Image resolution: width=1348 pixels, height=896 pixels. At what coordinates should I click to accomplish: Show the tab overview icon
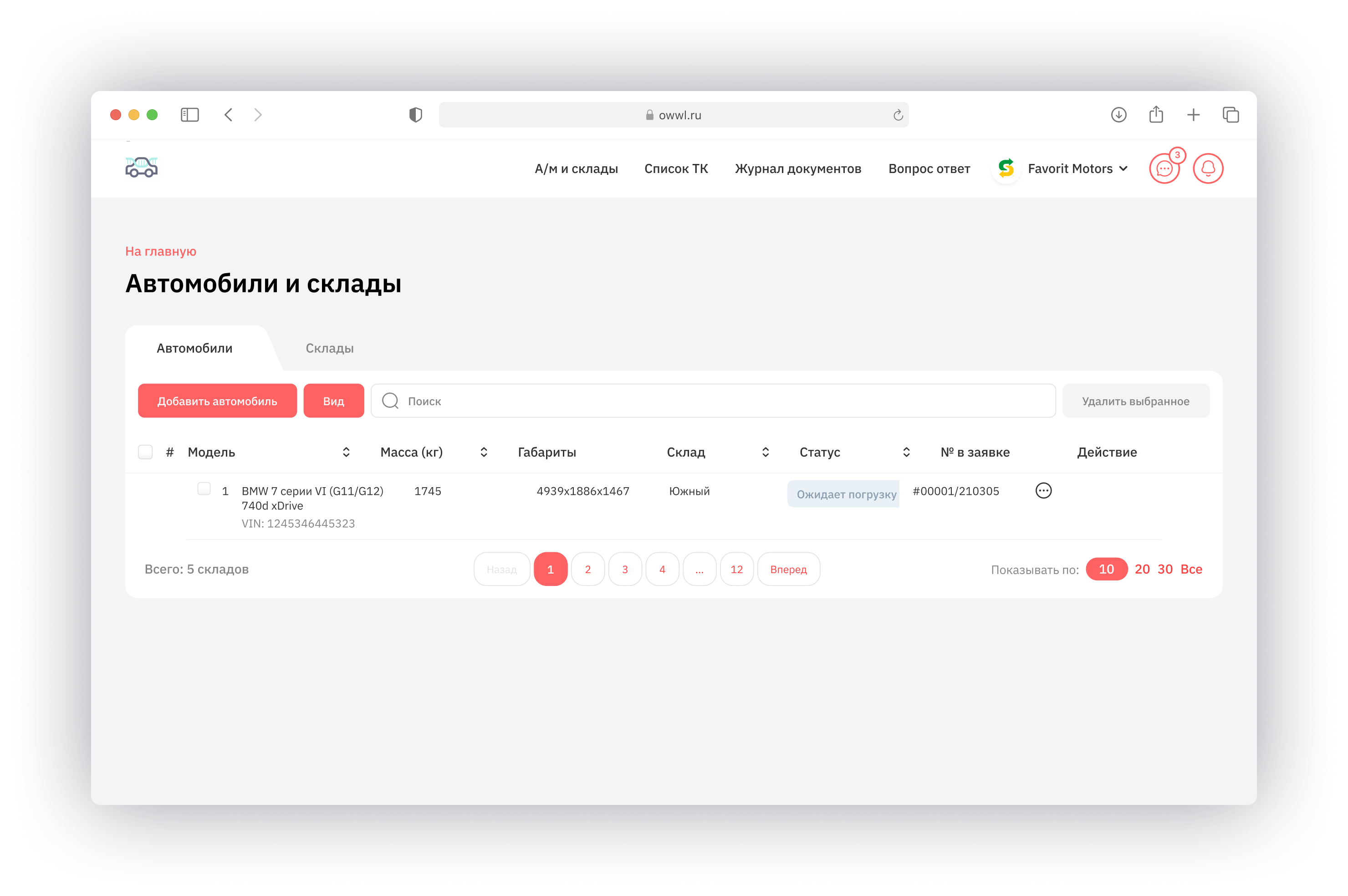point(1231,115)
